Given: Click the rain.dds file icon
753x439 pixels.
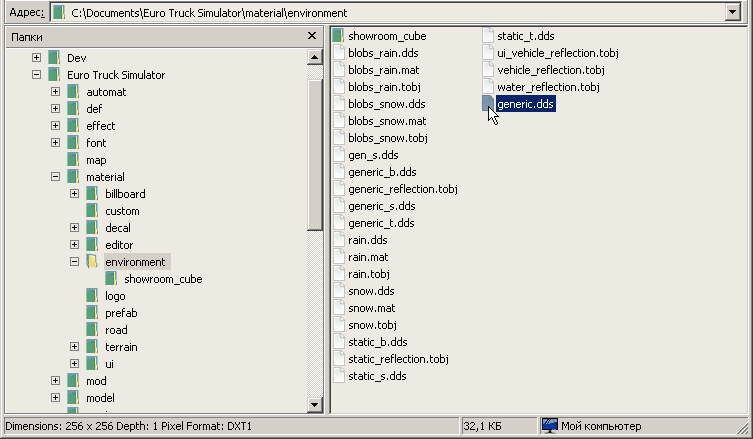Looking at the screenshot, I should (339, 240).
